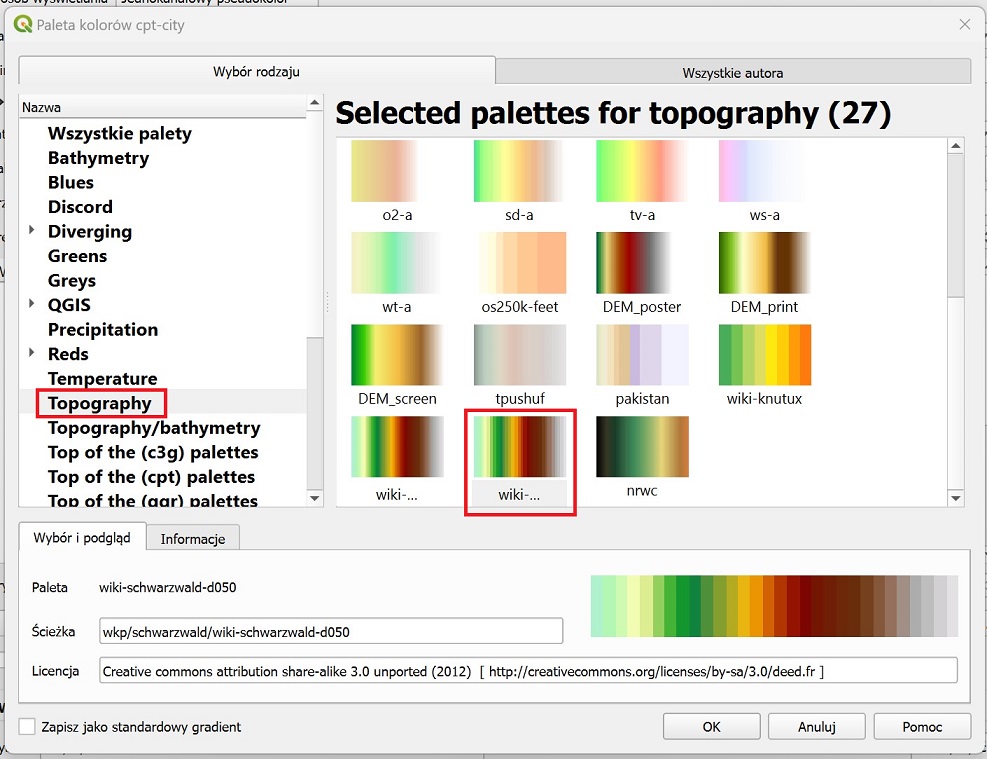Select the QGIS category label
The height and width of the screenshot is (759, 987).
pos(69,305)
